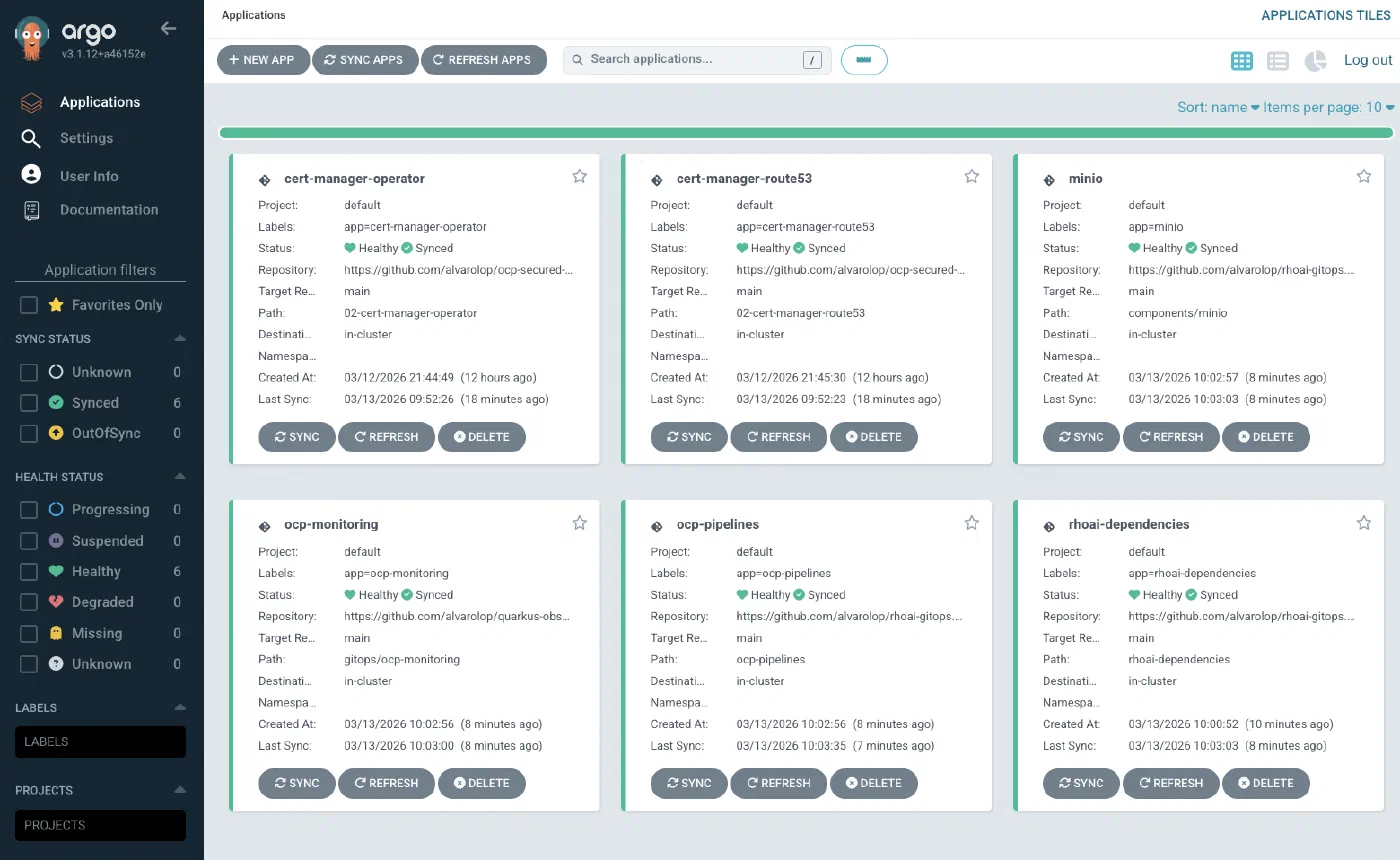The image size is (1400, 860).
Task: Collapse the LABELS filter section
Action: click(x=180, y=707)
